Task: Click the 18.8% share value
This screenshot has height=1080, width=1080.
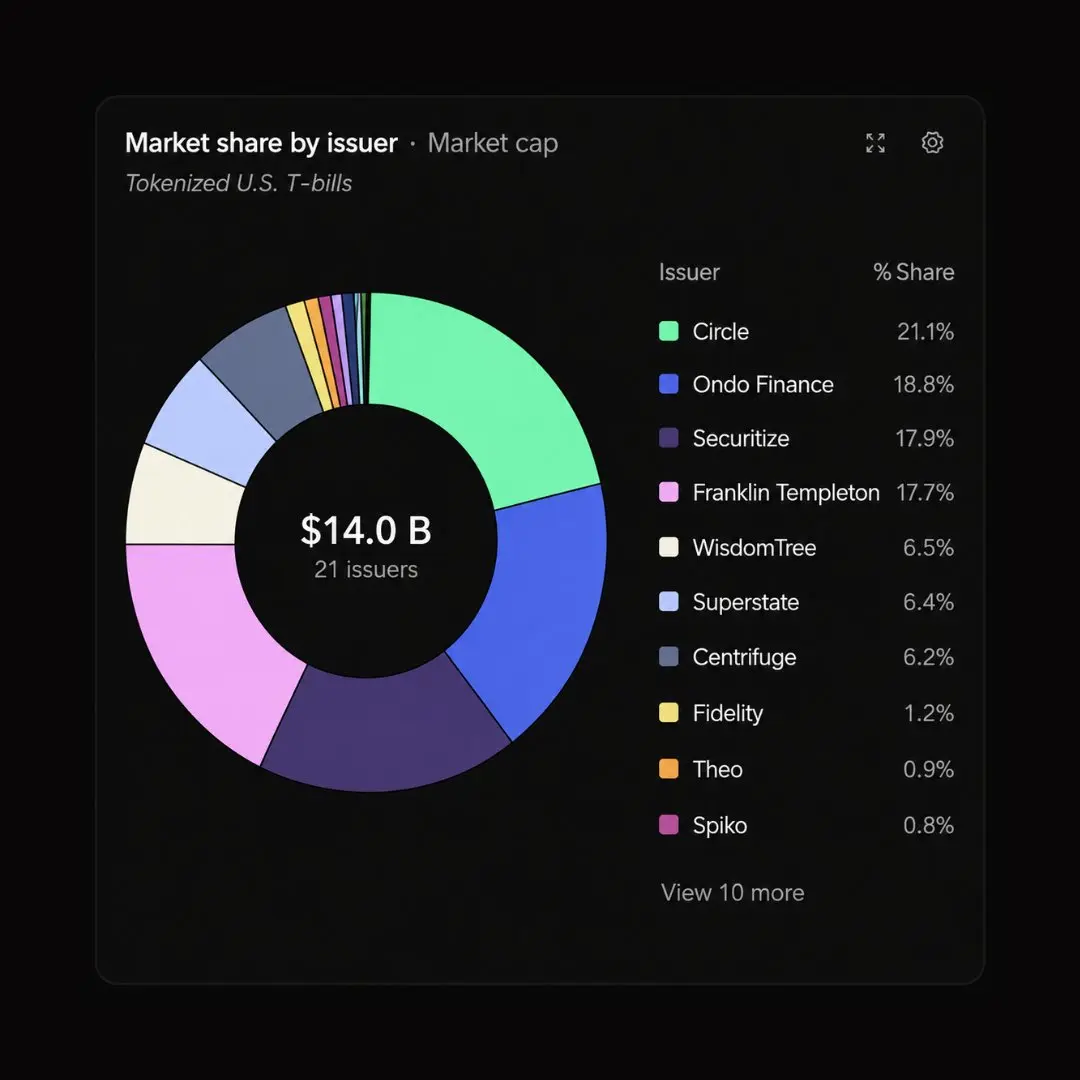Action: pos(924,384)
